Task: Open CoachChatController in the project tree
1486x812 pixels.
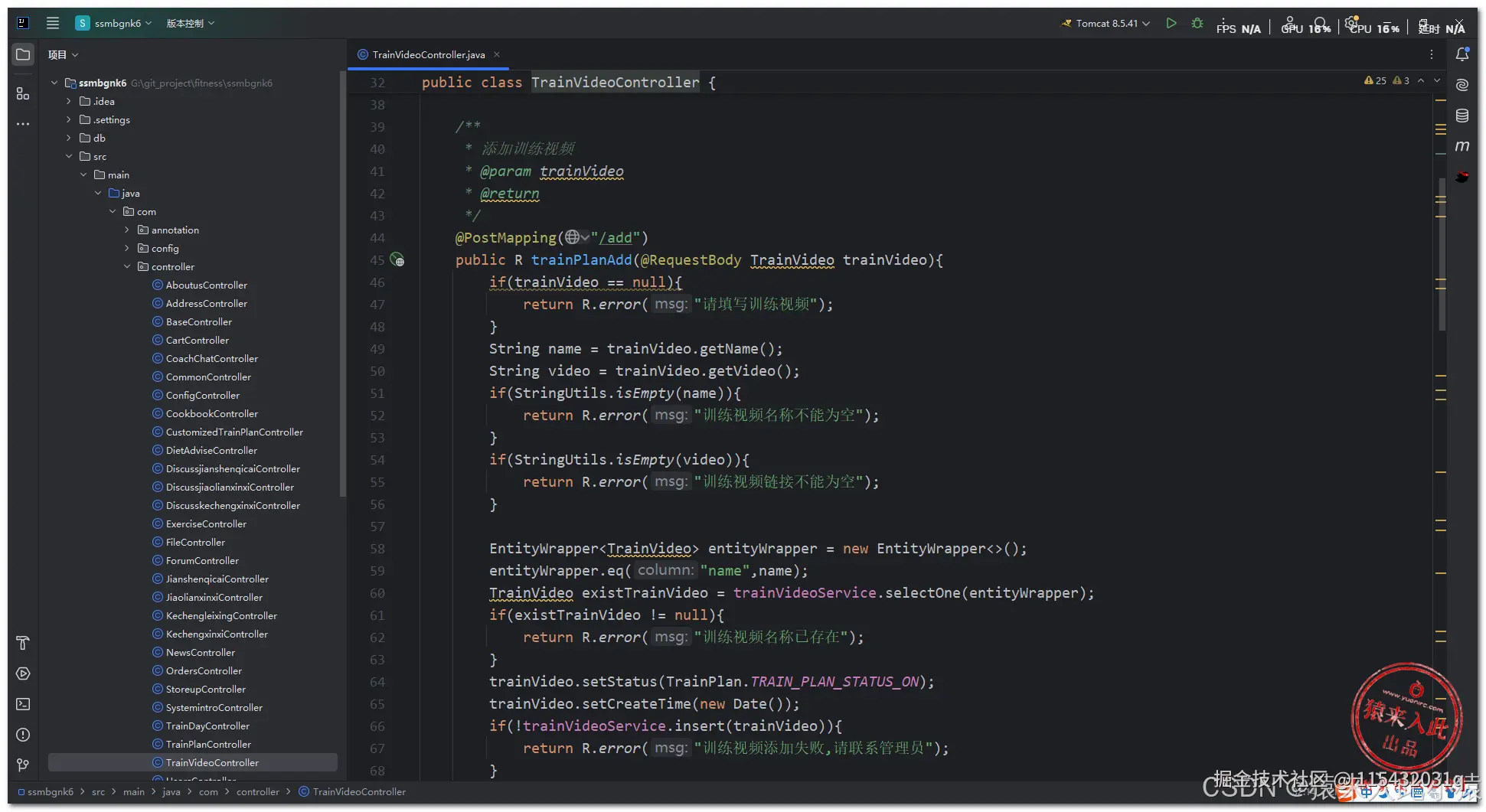Action: coord(205,358)
